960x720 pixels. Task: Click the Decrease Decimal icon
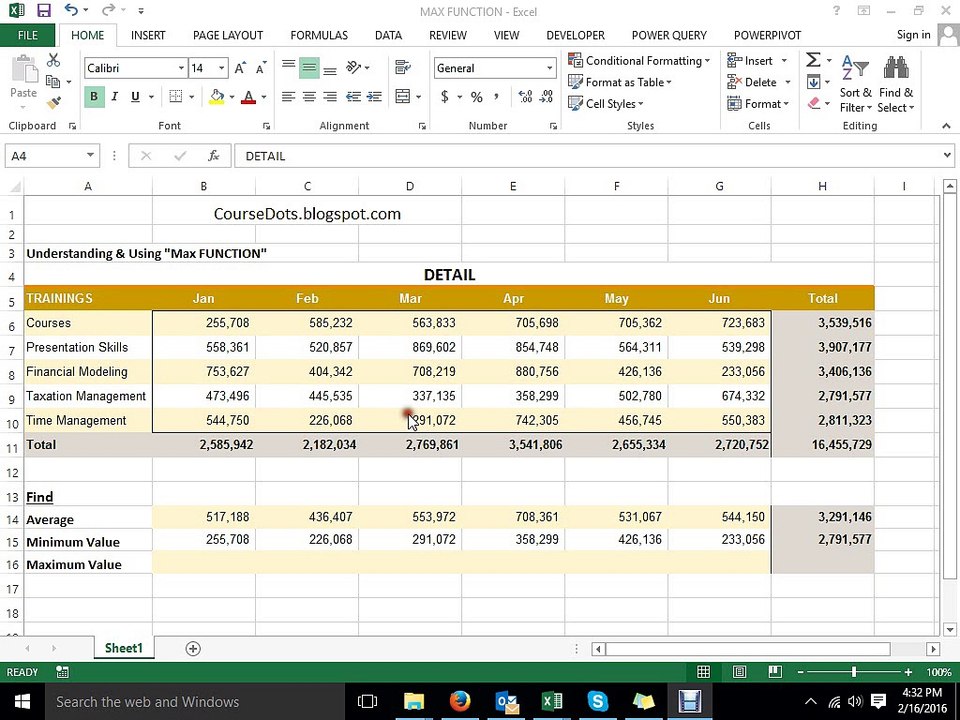click(x=546, y=97)
